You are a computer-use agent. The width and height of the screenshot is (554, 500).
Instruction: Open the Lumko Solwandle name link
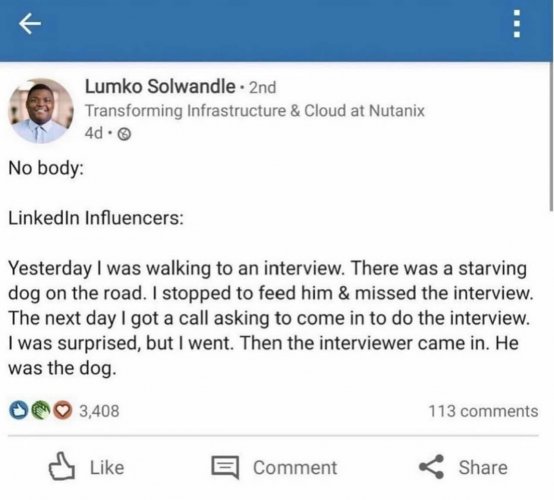[160, 87]
